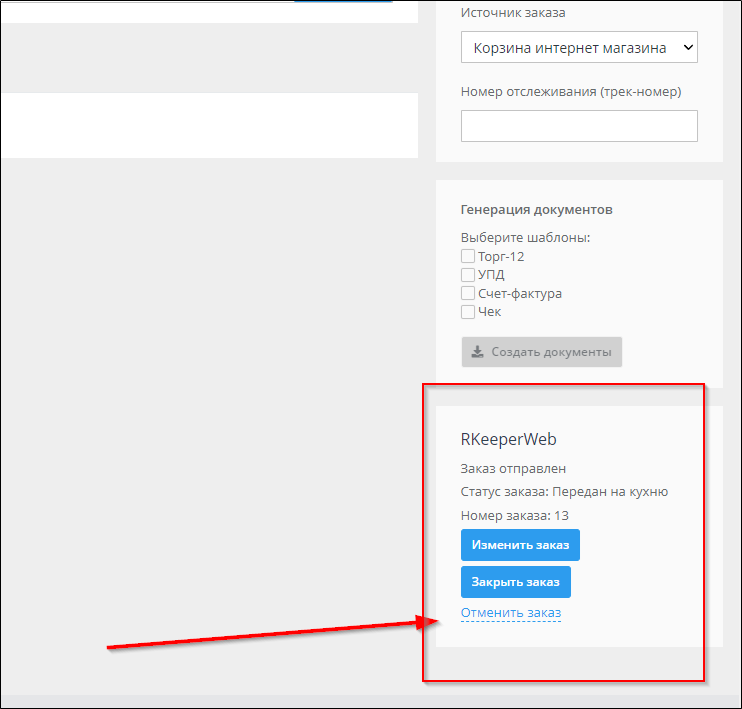This screenshot has height=709, width=742.
Task: Click the Статус заказа: Передан на кухню text
Action: click(564, 492)
